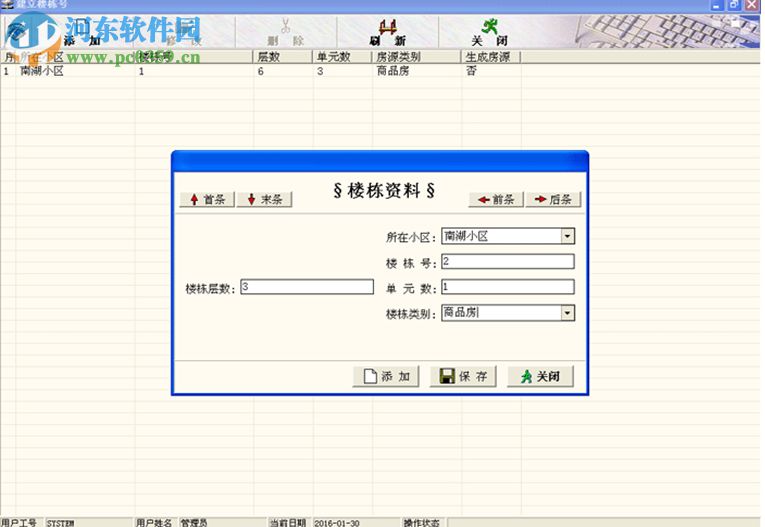Image resolution: width=765 pixels, height=527 pixels.
Task: Click the 删除 scissors toolbar icon
Action: coord(286,25)
